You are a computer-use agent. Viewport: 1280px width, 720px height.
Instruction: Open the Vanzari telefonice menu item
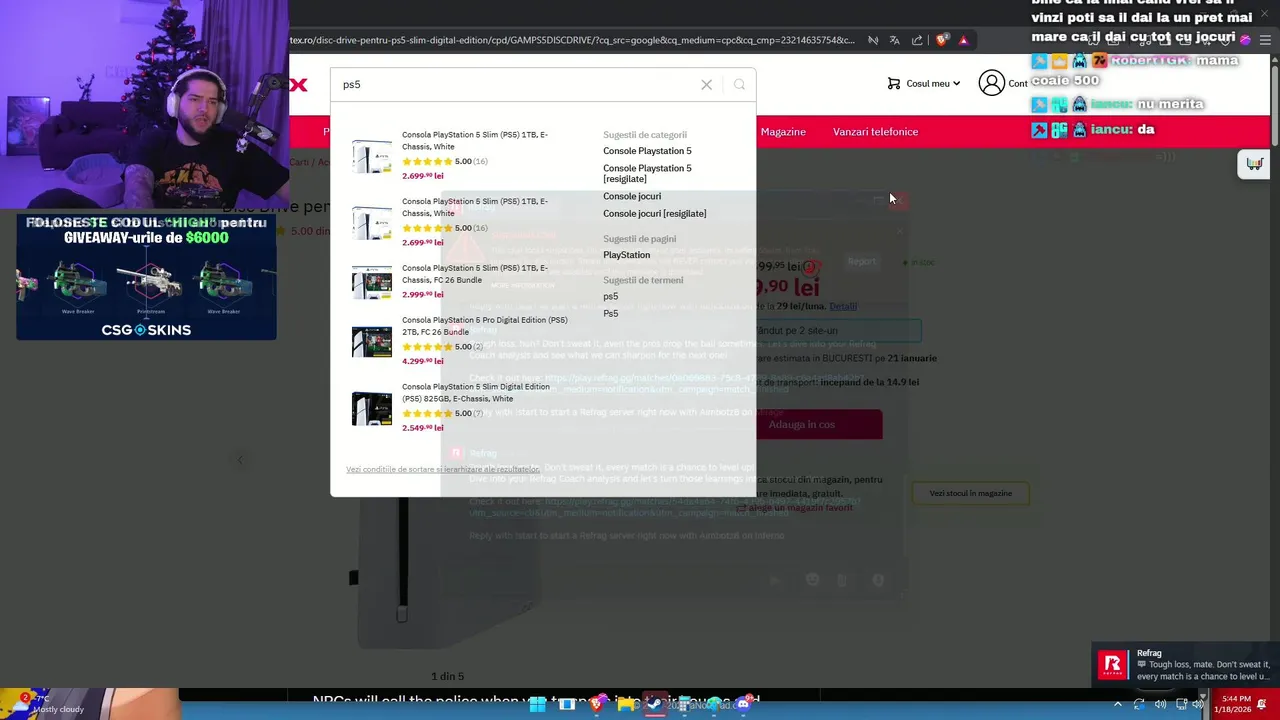tap(875, 132)
